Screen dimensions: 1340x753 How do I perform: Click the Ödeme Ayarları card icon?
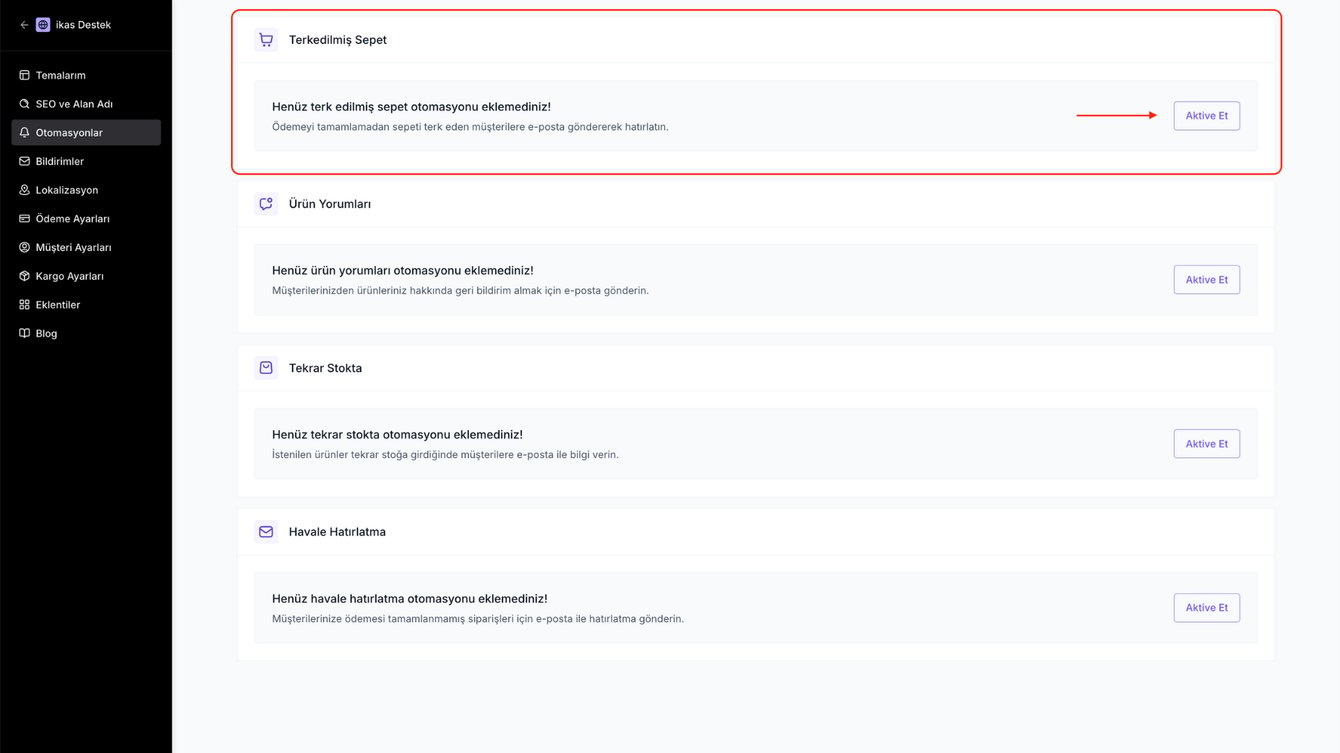tap(25, 219)
